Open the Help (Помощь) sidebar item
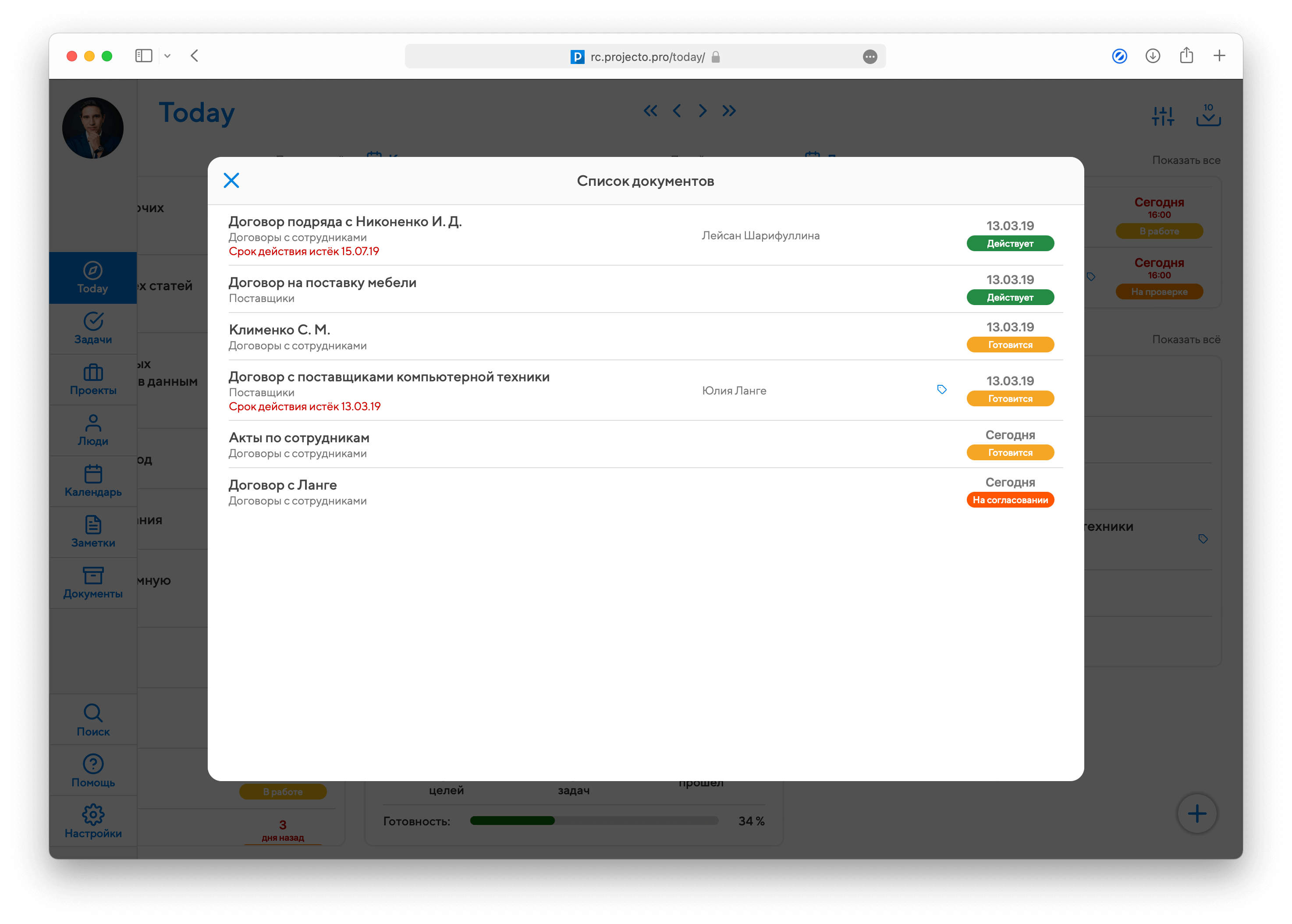 pyautogui.click(x=93, y=771)
